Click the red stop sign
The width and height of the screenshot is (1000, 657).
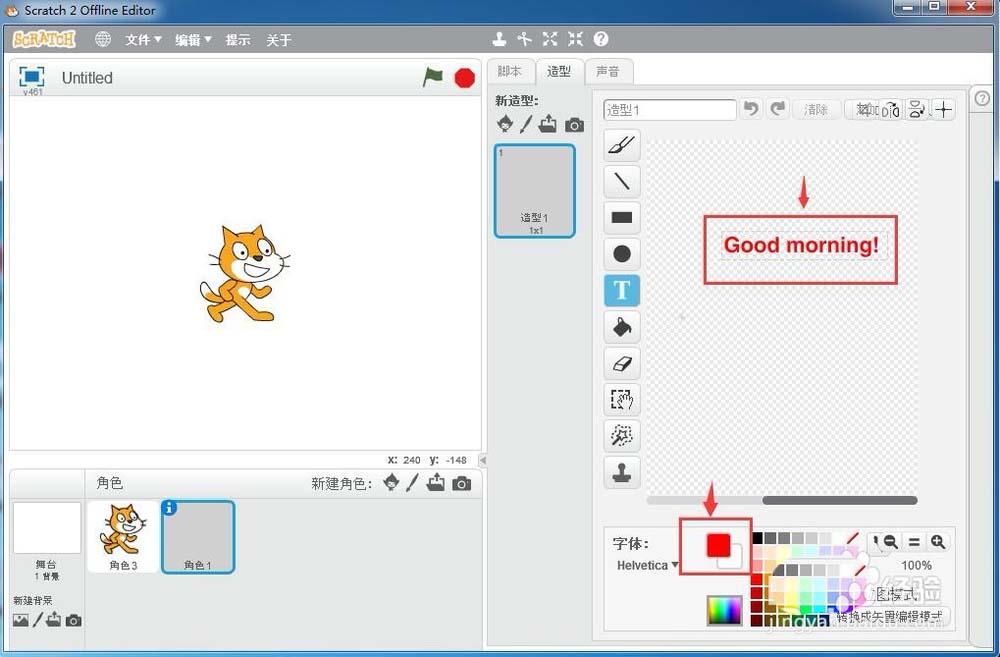[x=464, y=78]
